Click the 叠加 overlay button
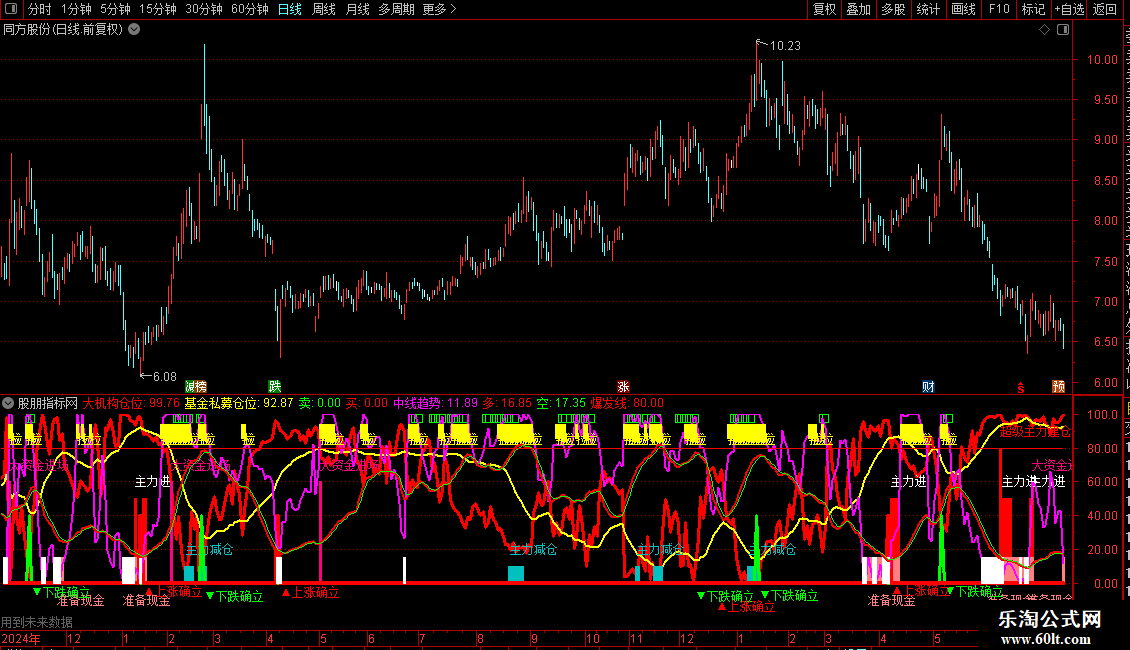The image size is (1130, 650). tap(858, 9)
